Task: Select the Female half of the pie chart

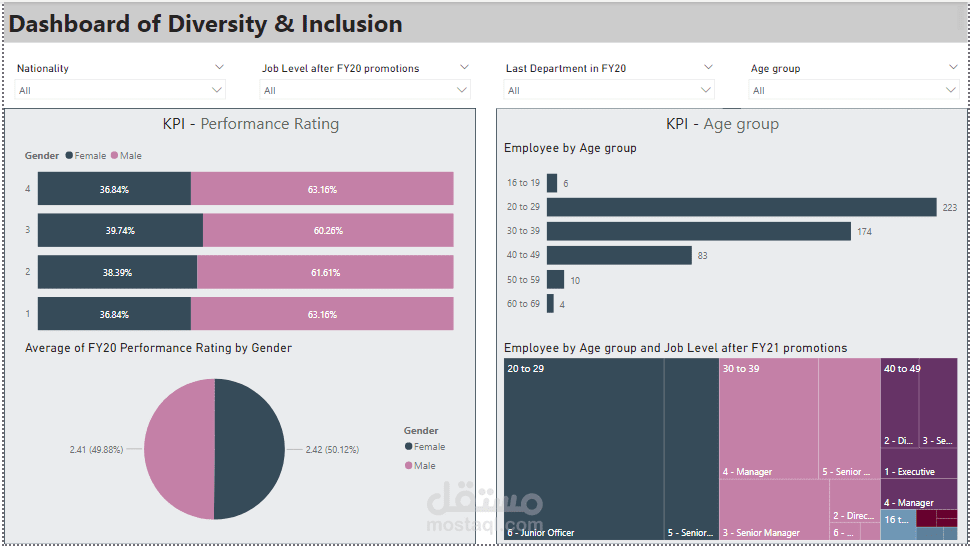Action: click(x=250, y=449)
